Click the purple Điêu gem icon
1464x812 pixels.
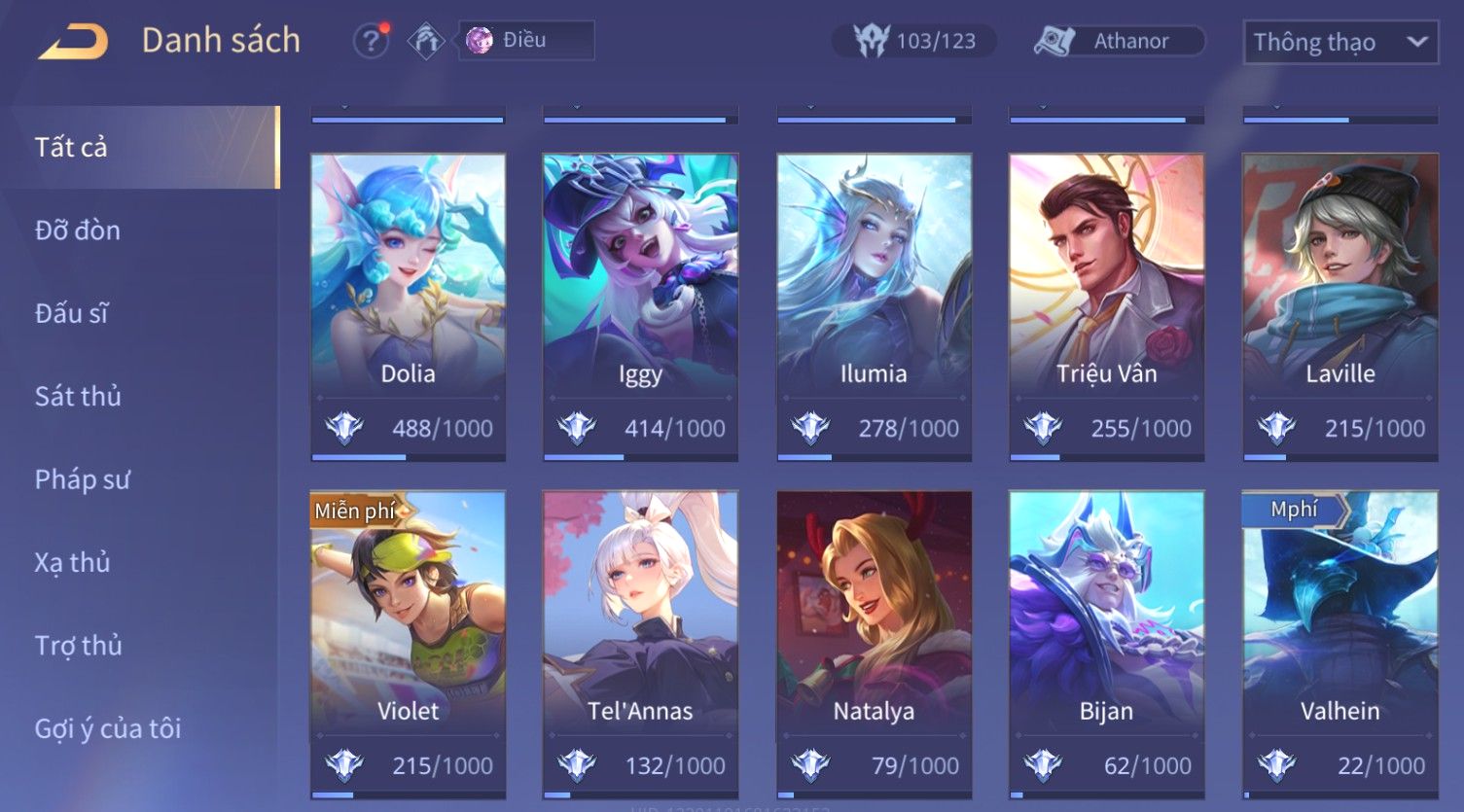pos(480,41)
